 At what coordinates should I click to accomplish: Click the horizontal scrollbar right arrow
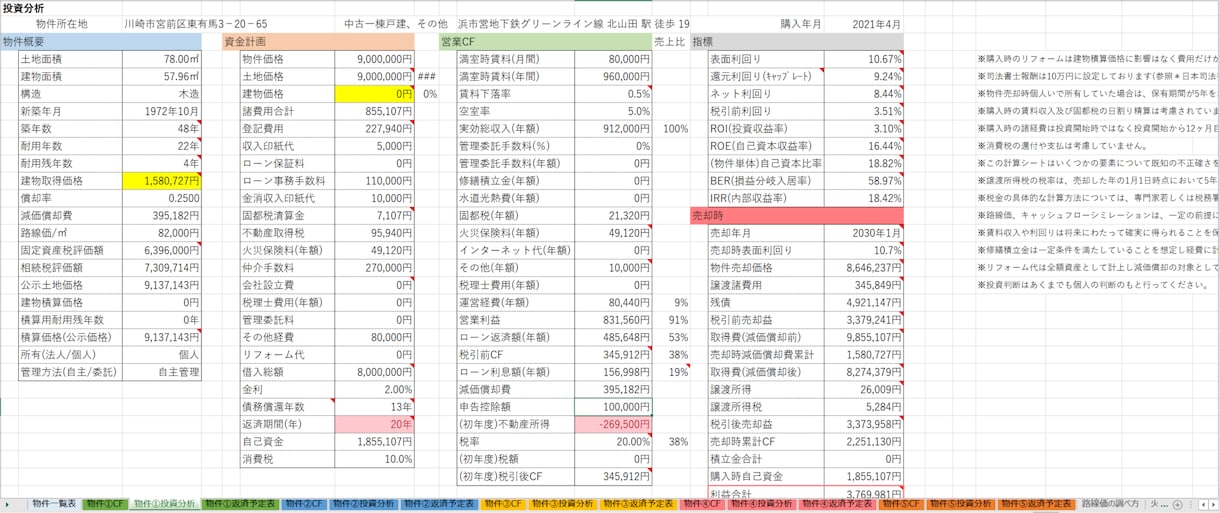[x=1212, y=504]
